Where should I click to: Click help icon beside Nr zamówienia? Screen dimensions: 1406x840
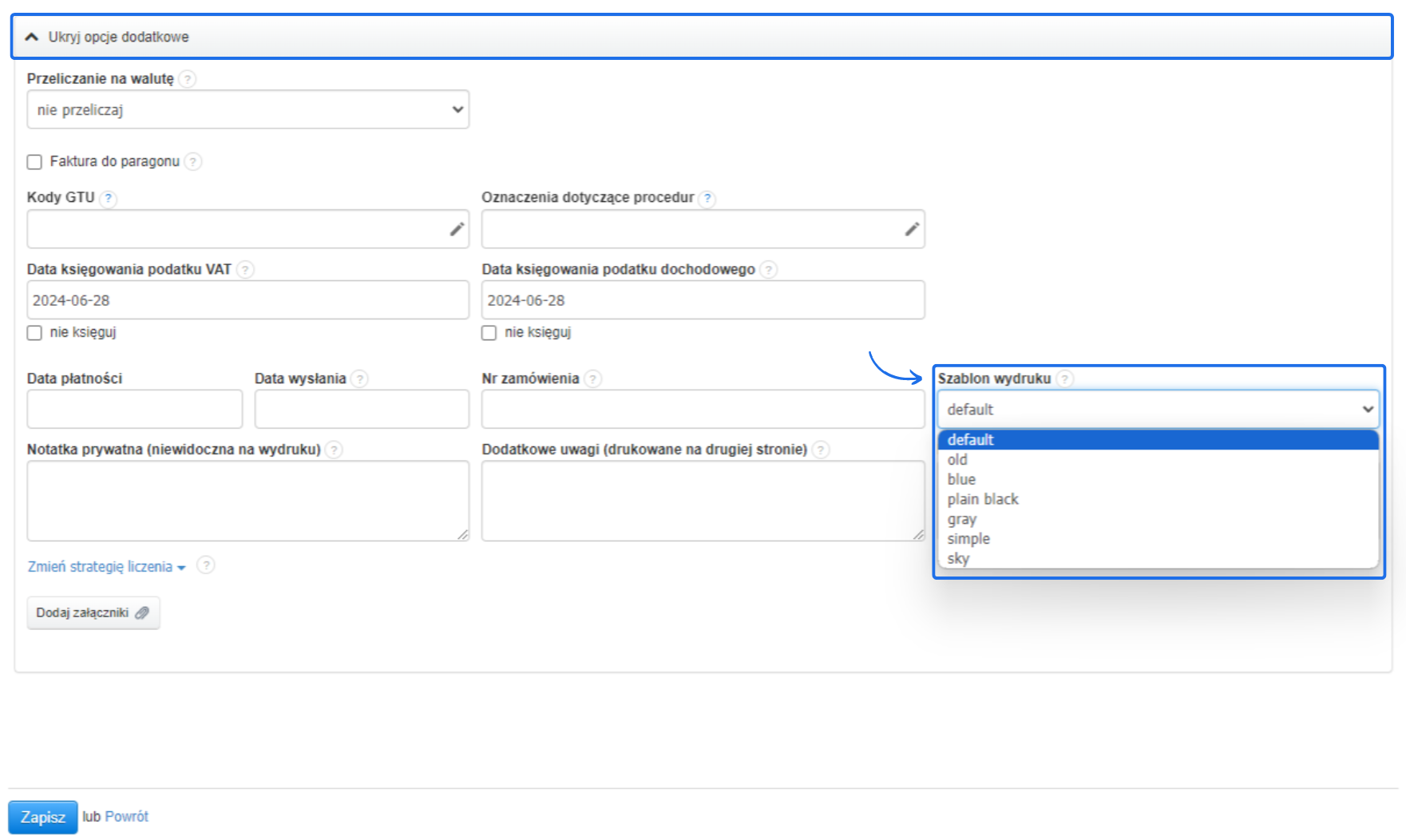pos(592,378)
